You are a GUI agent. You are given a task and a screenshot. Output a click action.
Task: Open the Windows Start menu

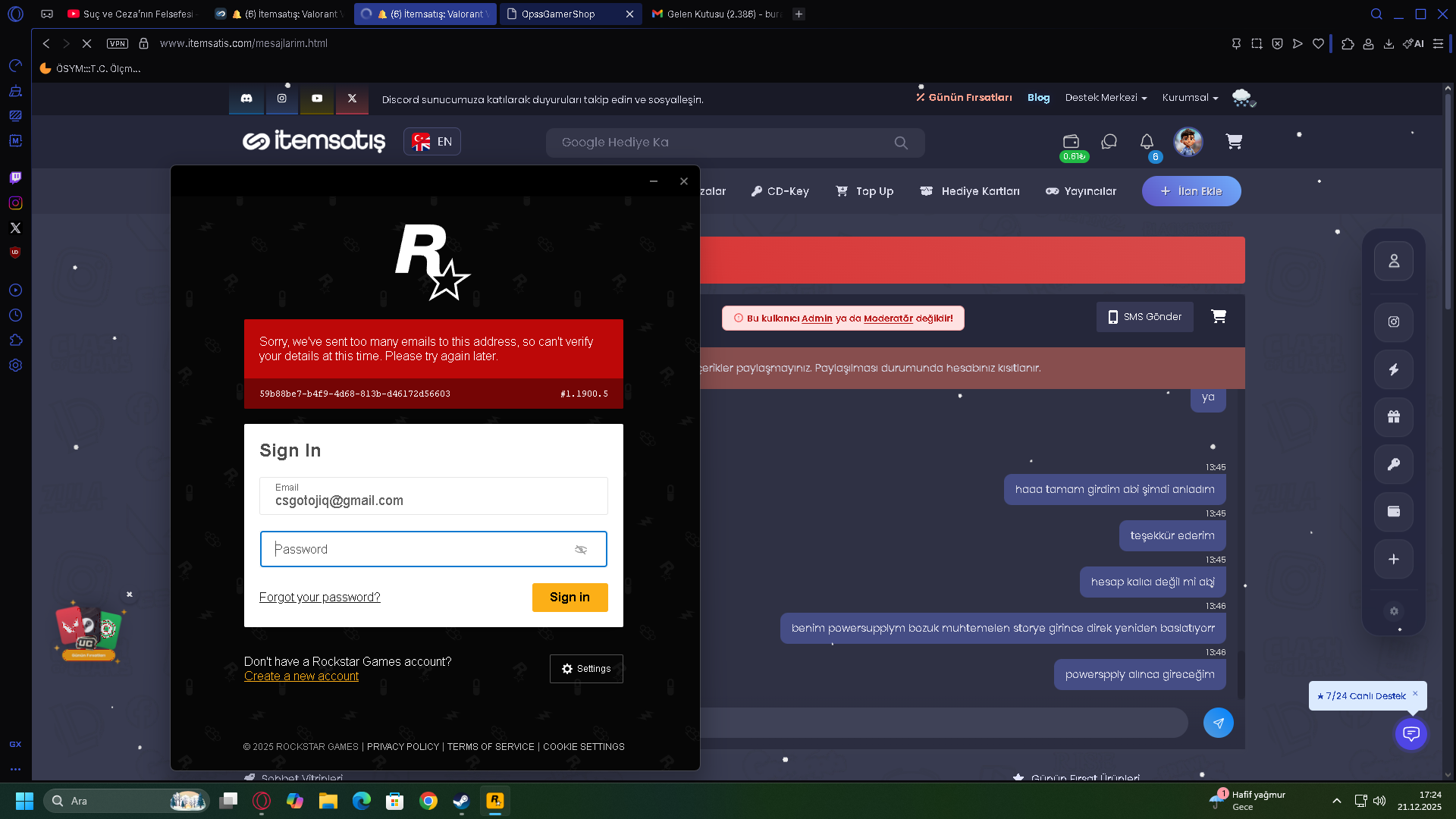click(24, 801)
